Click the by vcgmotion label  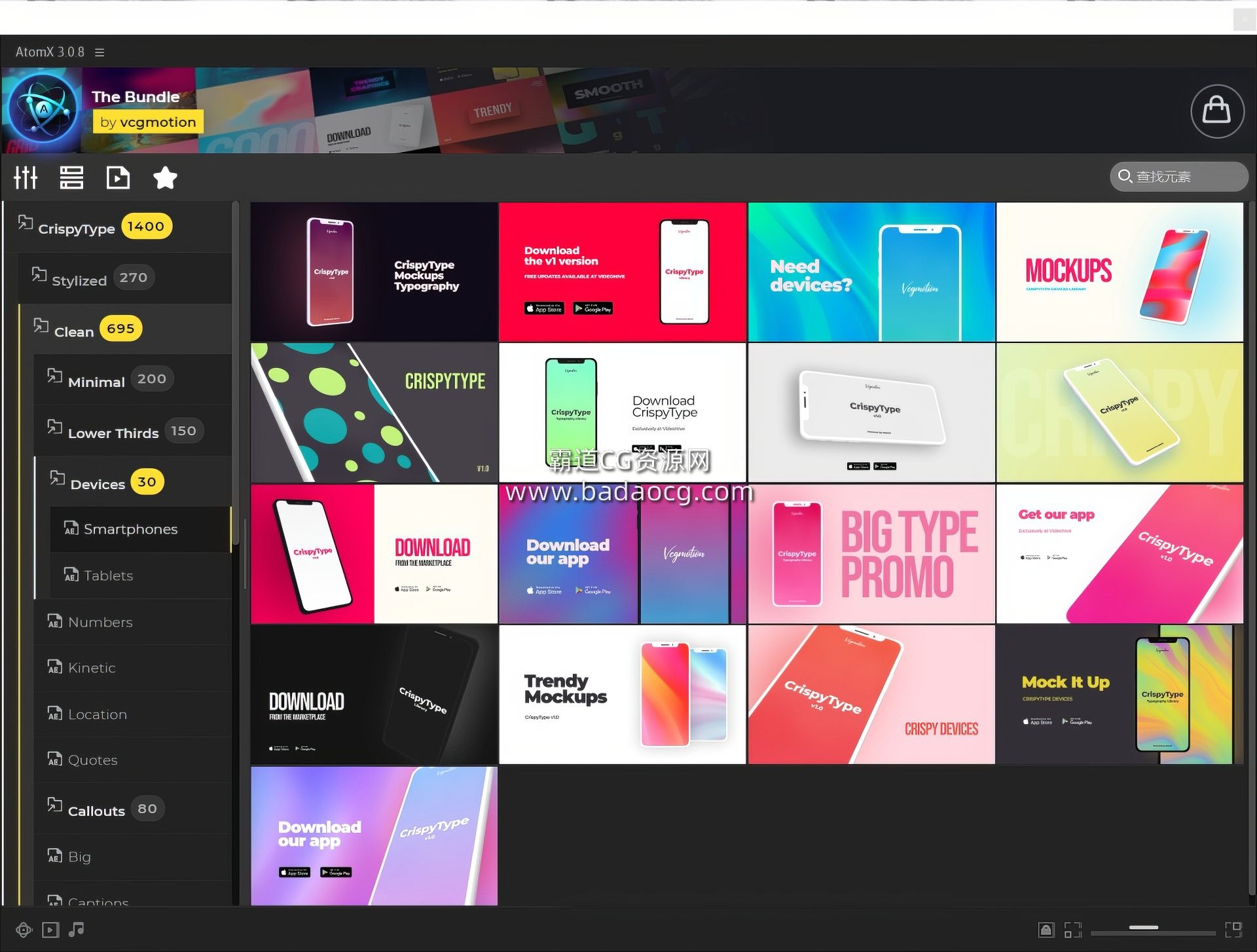[x=148, y=122]
